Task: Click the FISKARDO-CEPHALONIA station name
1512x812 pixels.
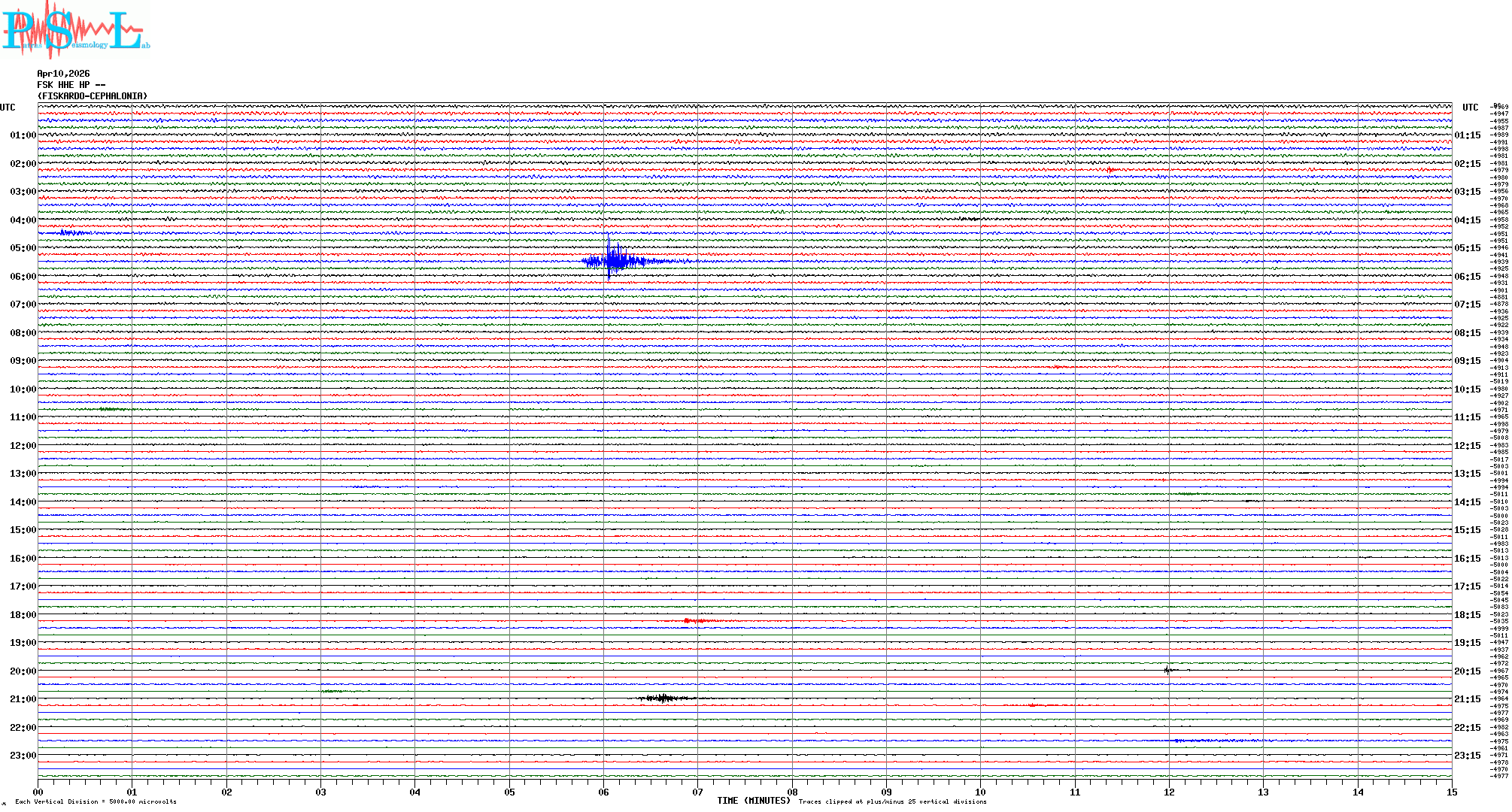Action: point(93,96)
